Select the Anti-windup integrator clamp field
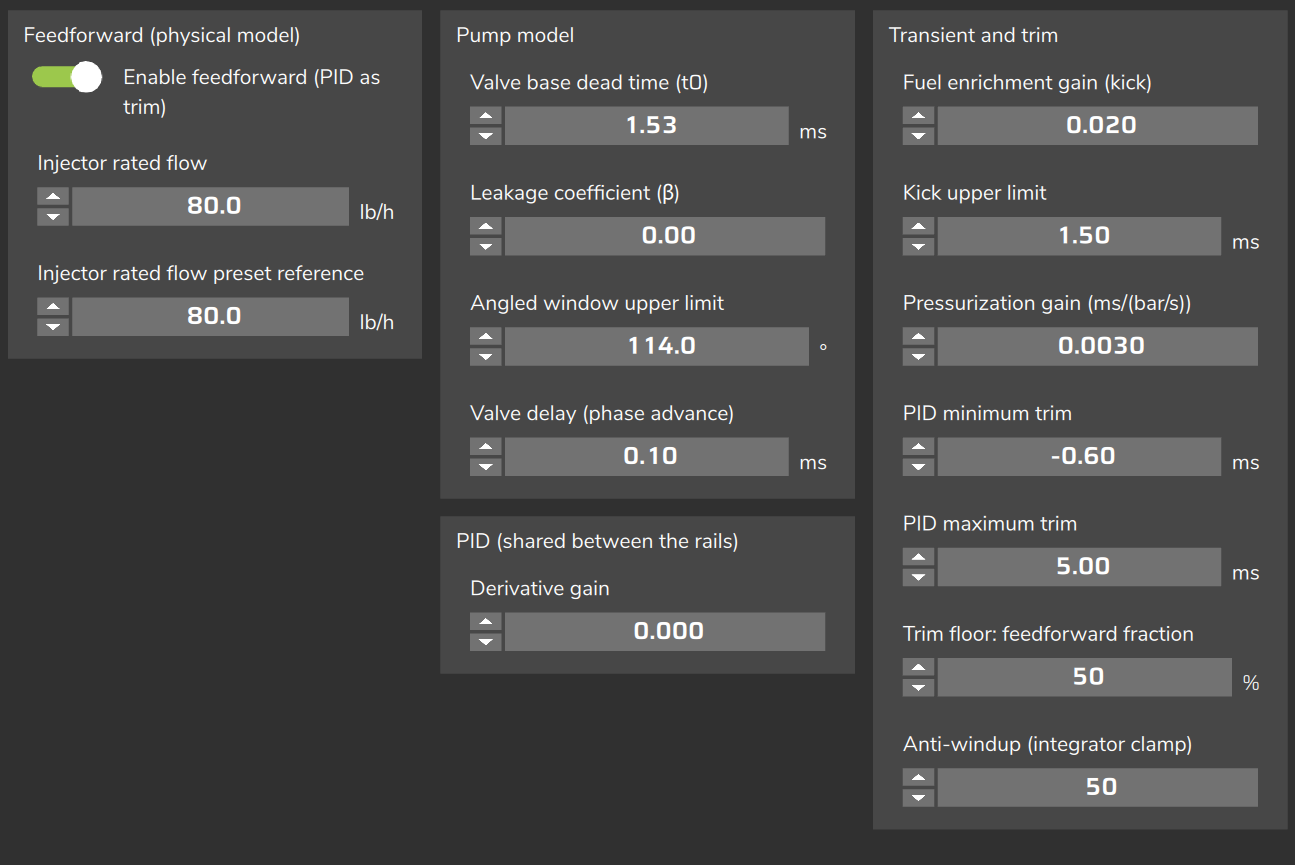 (1098, 786)
